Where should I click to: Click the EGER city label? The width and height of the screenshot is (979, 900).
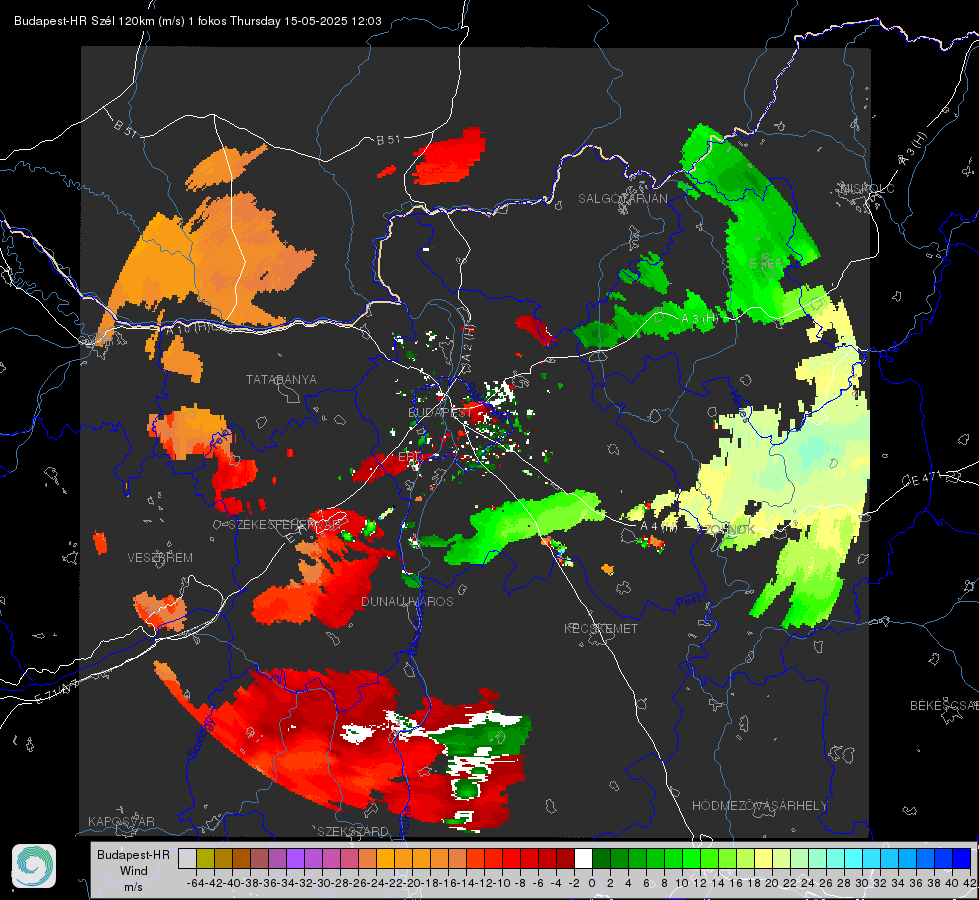pyautogui.click(x=765, y=264)
